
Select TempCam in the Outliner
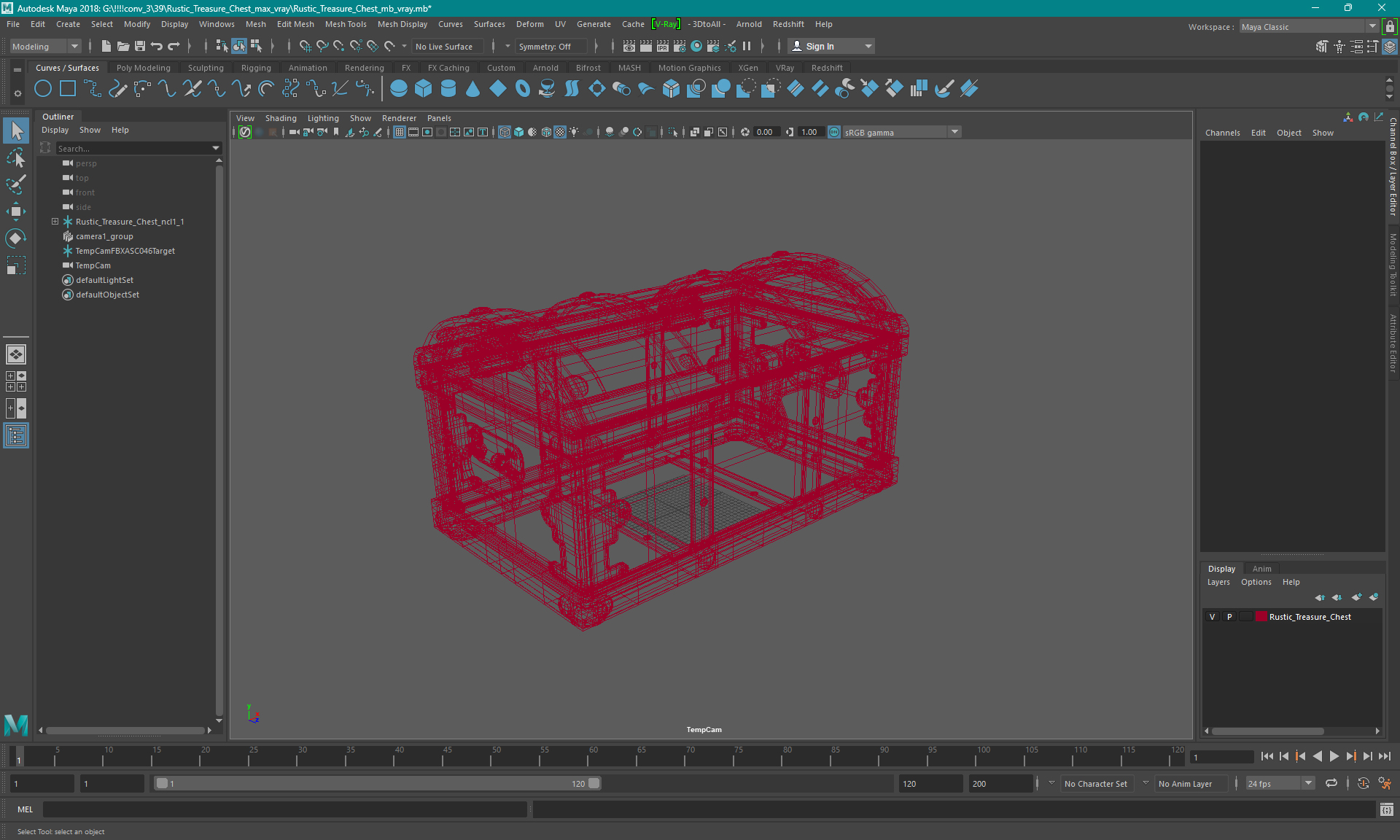[x=93, y=265]
